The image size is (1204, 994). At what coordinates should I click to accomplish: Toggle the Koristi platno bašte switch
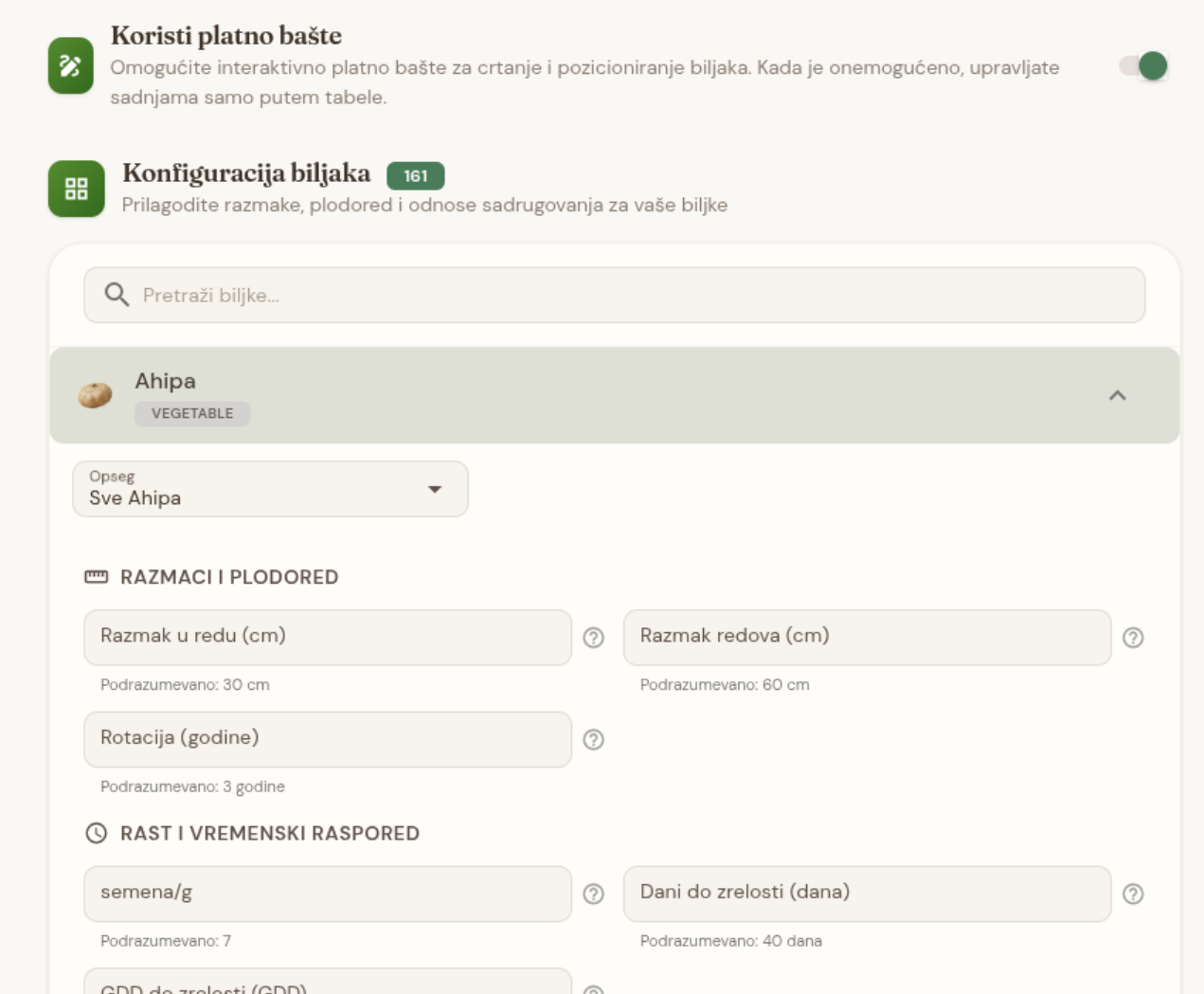pos(1143,66)
